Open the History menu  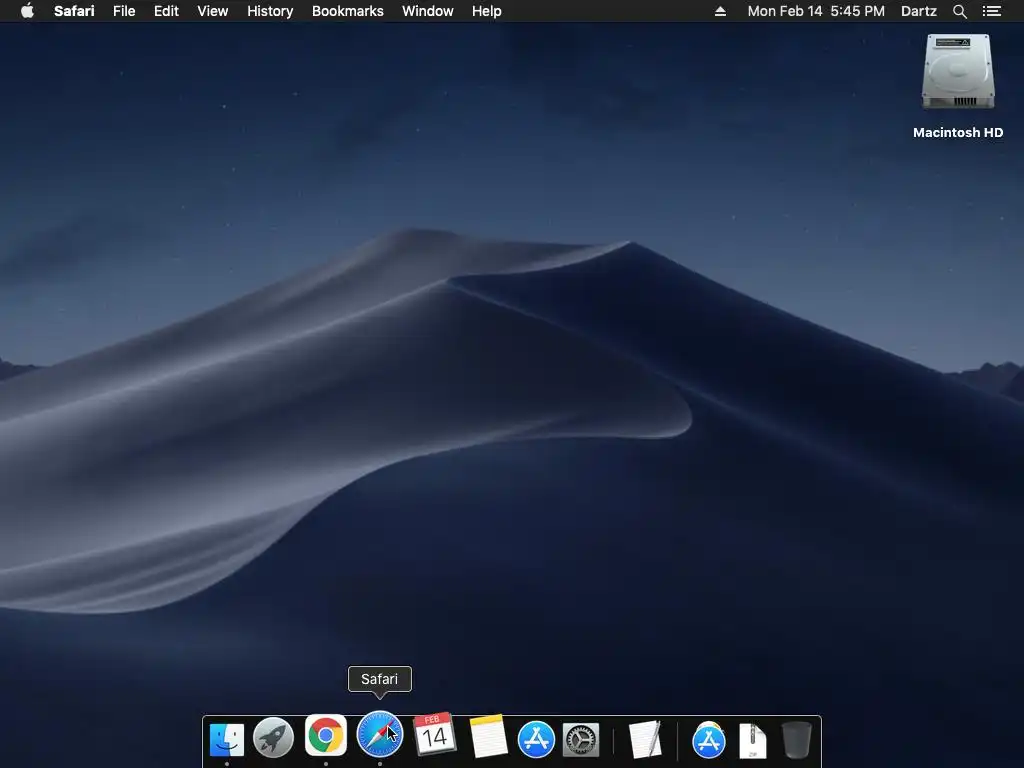click(x=270, y=11)
